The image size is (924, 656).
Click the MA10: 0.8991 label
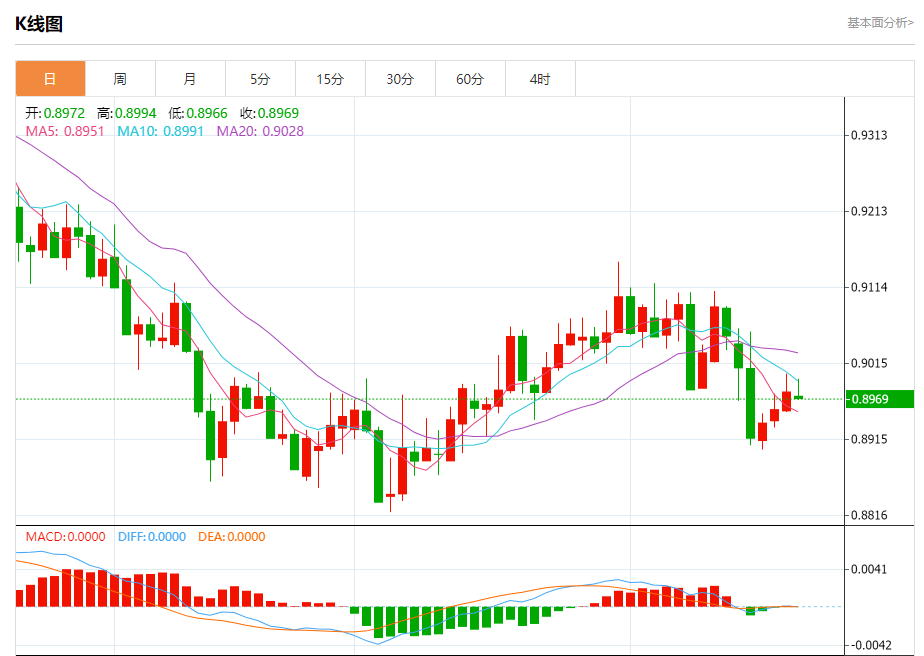(x=160, y=131)
